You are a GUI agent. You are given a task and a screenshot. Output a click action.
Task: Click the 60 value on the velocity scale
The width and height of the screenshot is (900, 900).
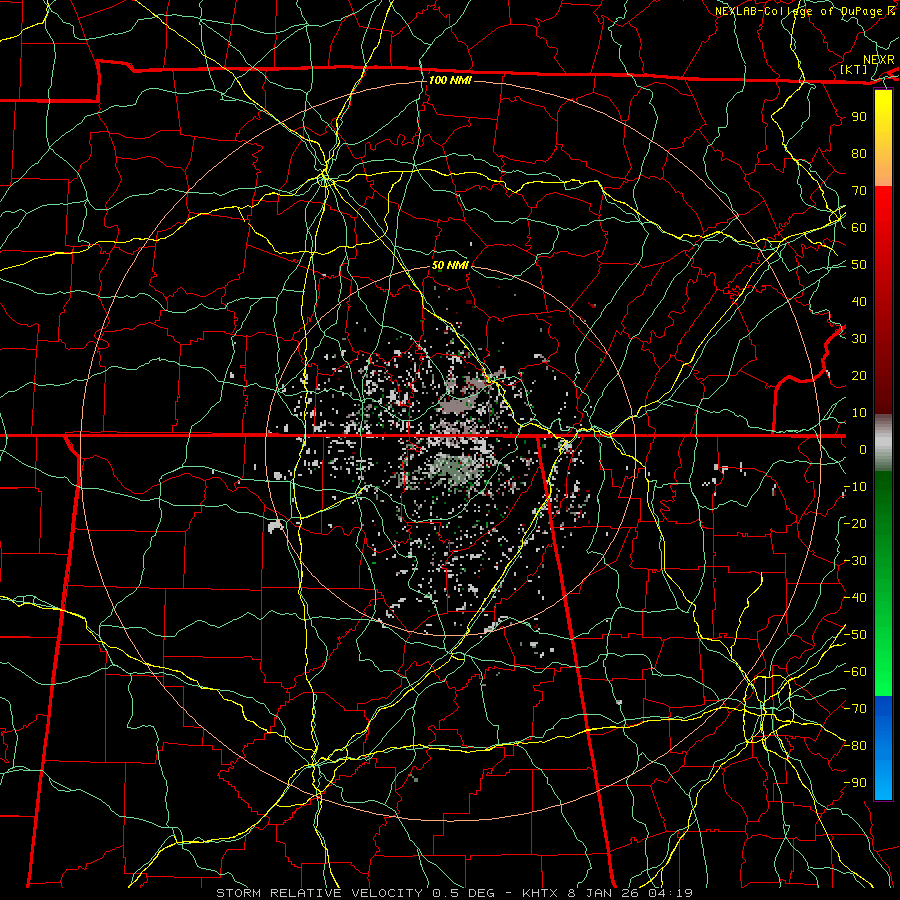859,227
